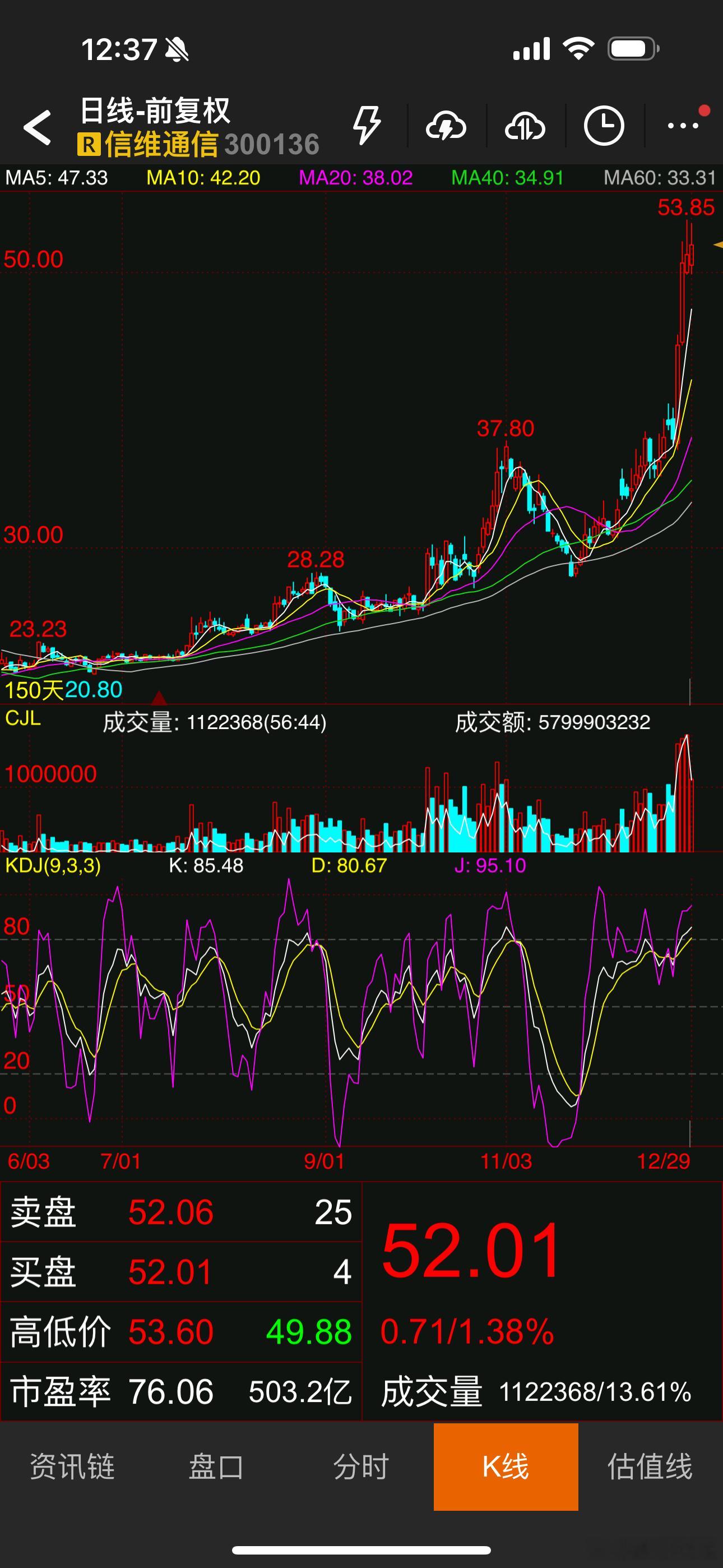Tap the battery status icon
This screenshot has width=723, height=1568.
point(633,49)
